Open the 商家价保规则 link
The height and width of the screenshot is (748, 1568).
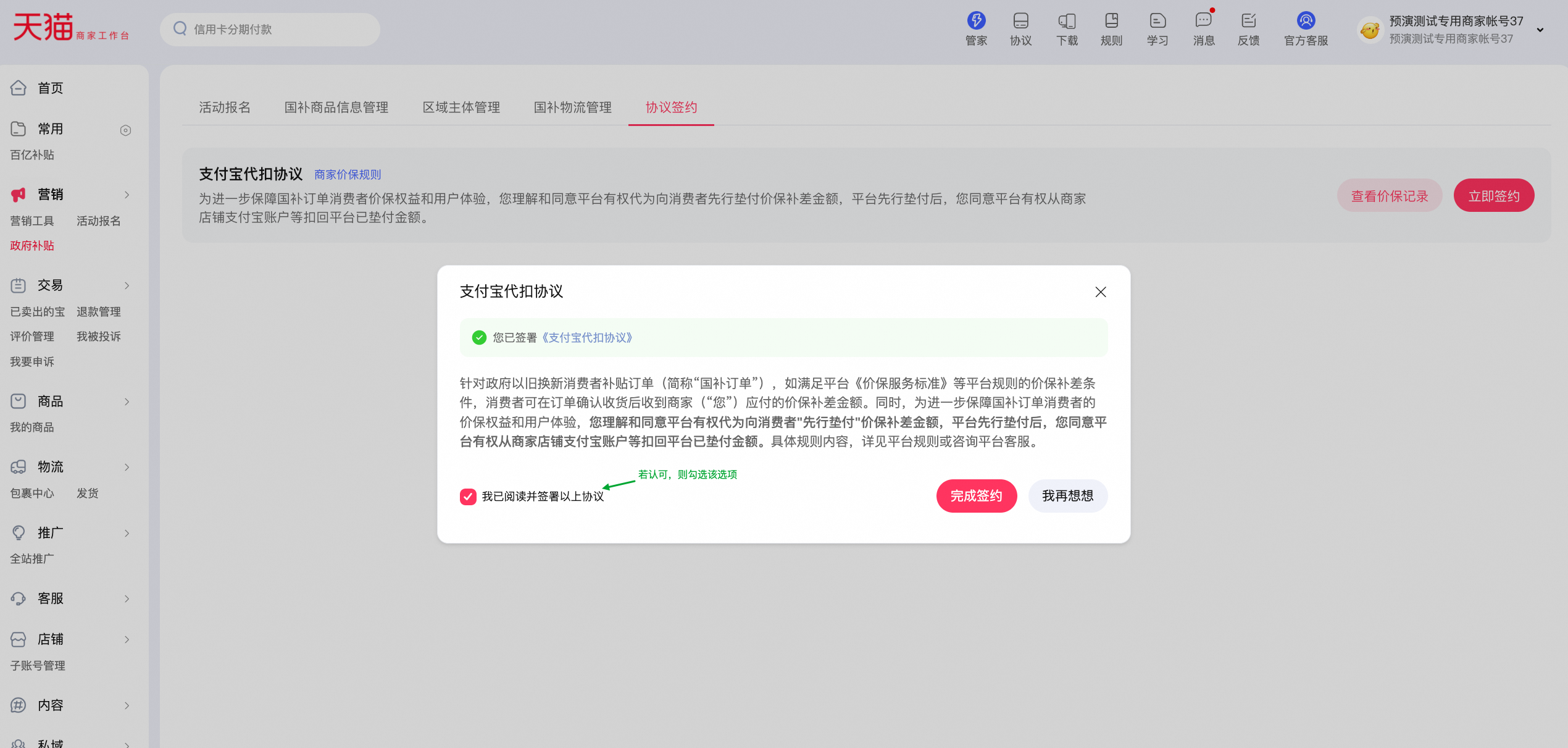click(x=348, y=174)
